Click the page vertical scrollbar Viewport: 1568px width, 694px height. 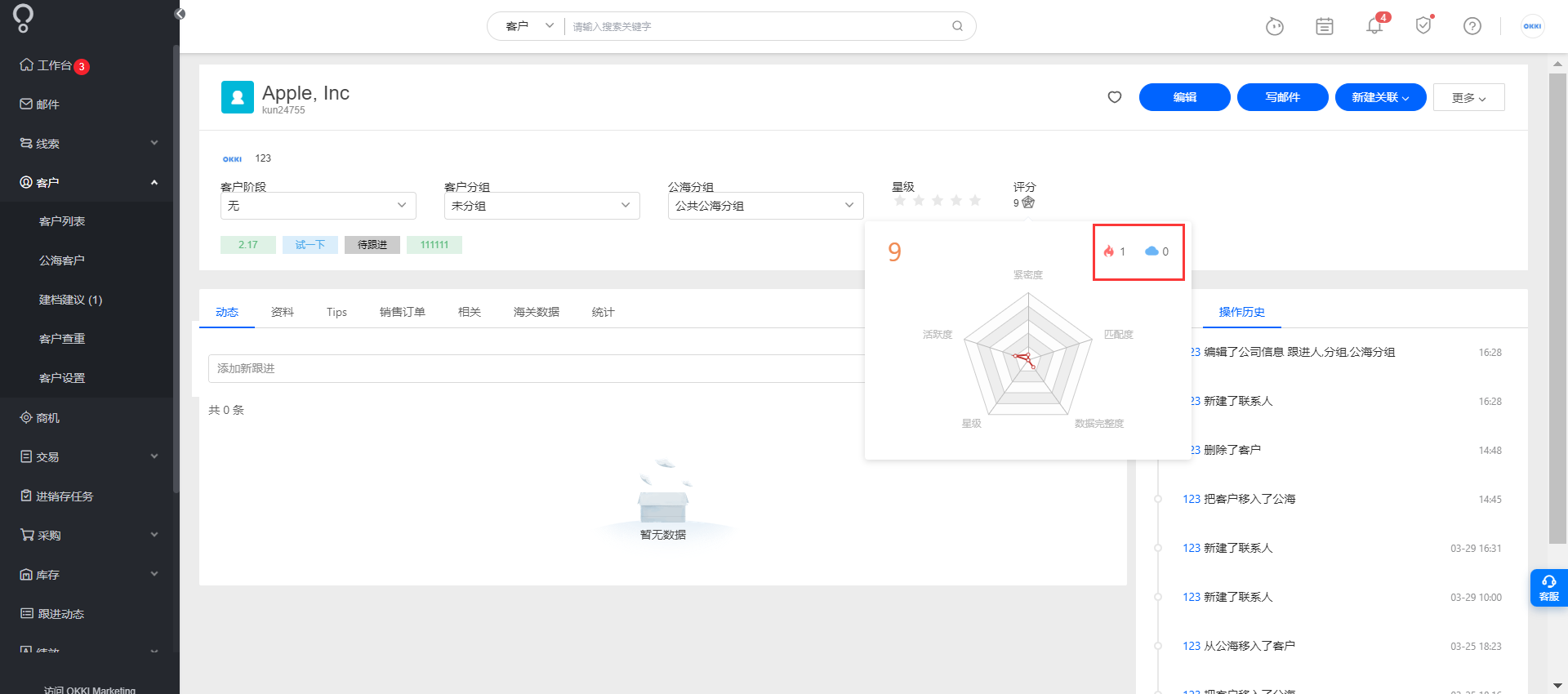tap(1557, 309)
